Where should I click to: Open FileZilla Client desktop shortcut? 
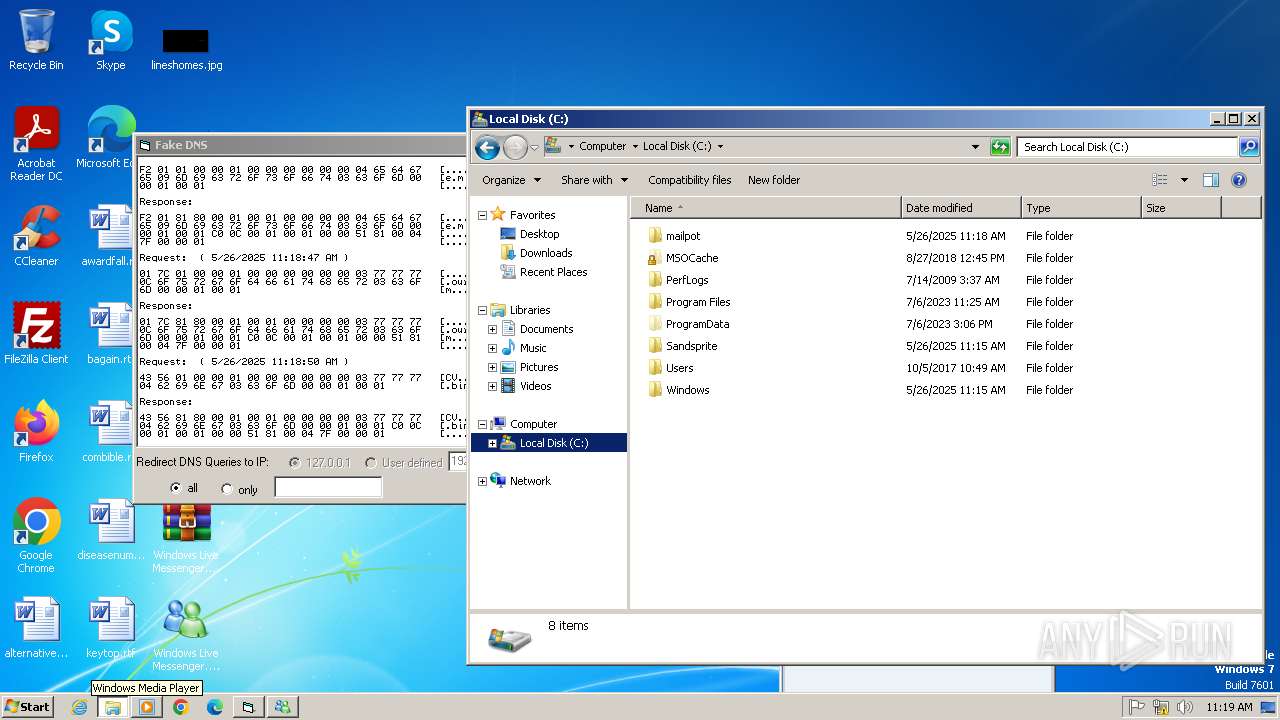coord(36,334)
